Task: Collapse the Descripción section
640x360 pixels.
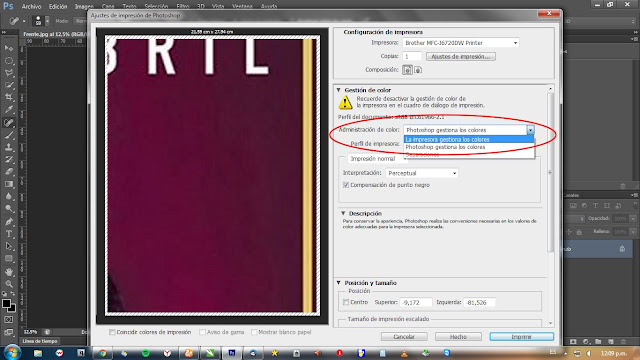Action: pos(343,213)
